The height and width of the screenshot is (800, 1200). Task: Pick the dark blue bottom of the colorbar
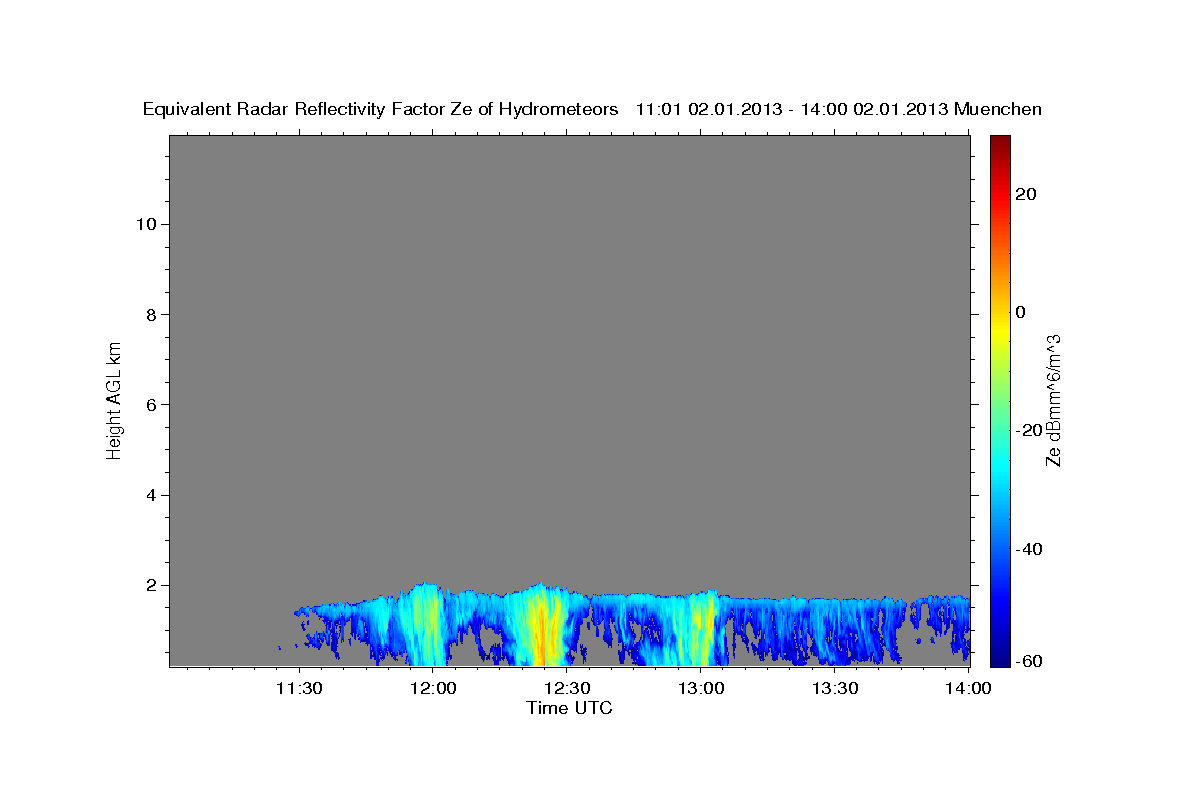click(1000, 655)
